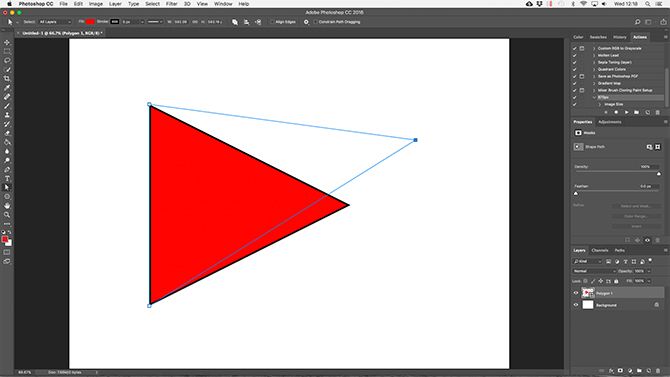Open the Normal blend mode dropdown
Screen dimensions: 670x377
click(594, 271)
